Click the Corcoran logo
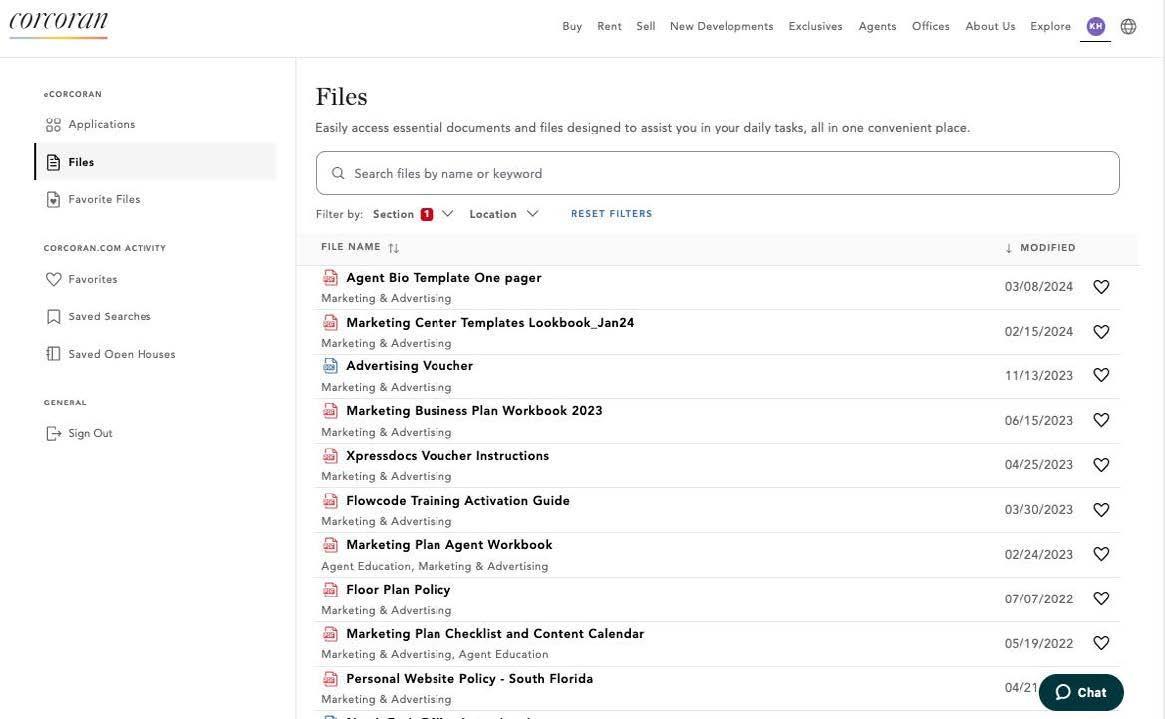This screenshot has width=1165, height=719. 59,24
